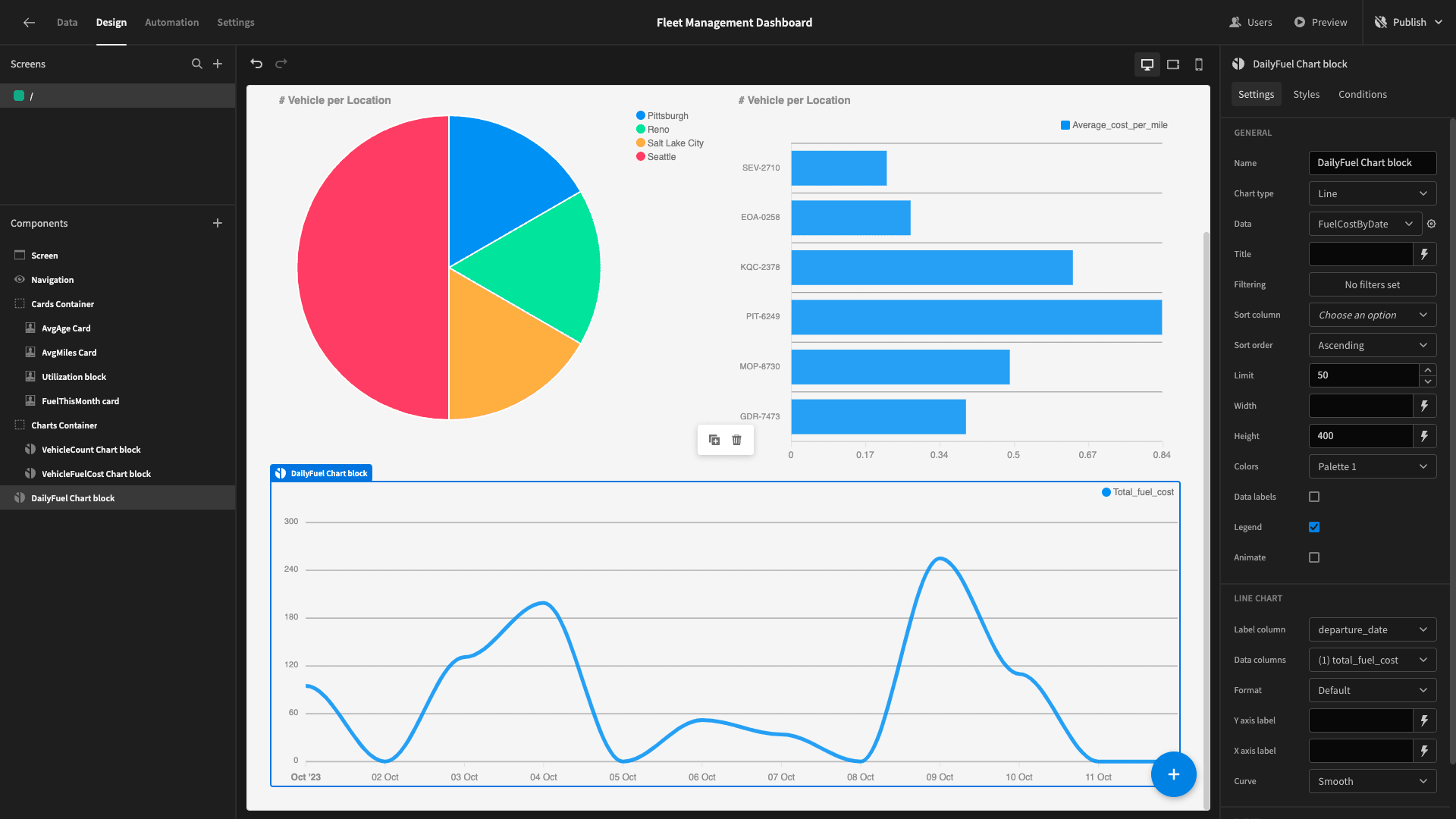1456x819 pixels.
Task: Uncheck the Legend checkbox
Action: (1314, 527)
